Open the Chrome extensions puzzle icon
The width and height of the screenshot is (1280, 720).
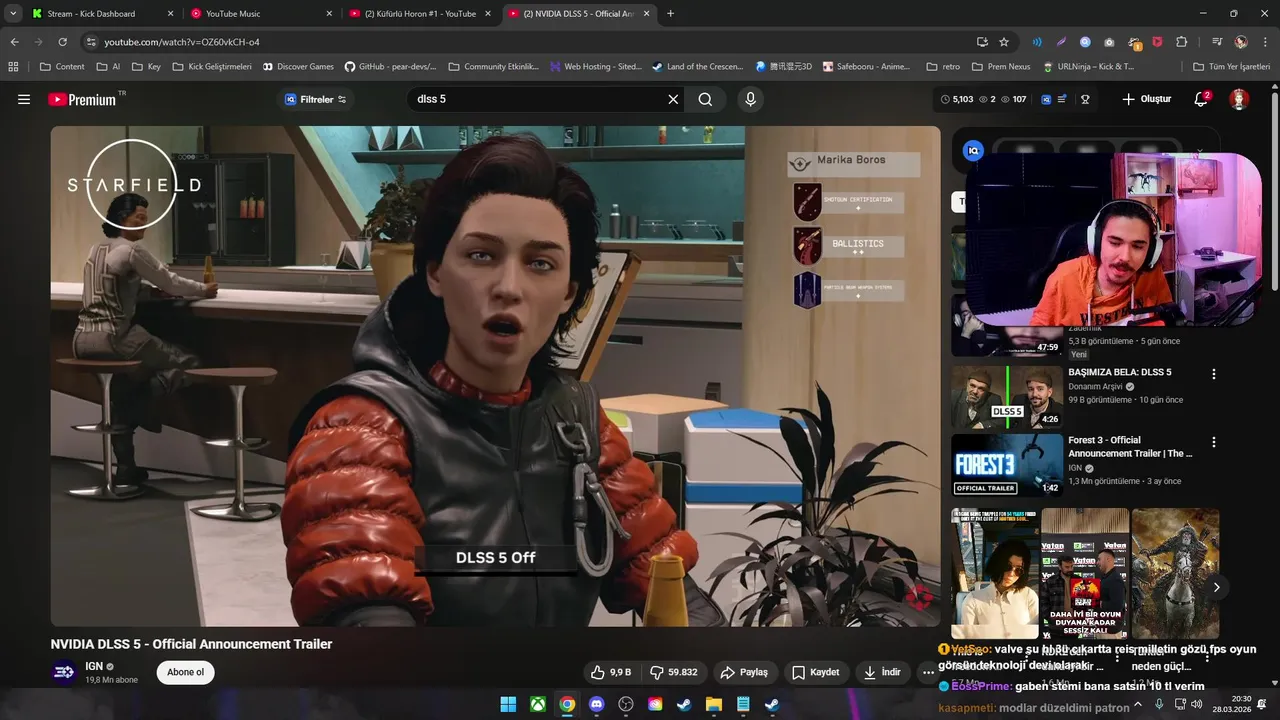point(1182,42)
